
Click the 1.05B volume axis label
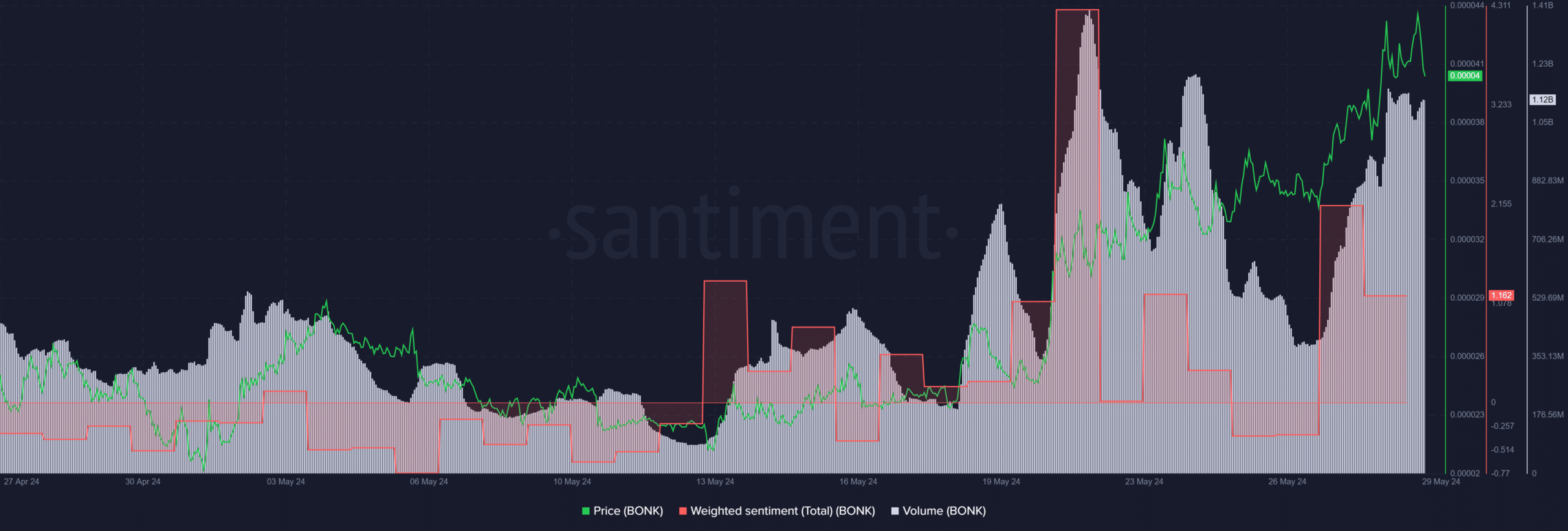(1542, 122)
